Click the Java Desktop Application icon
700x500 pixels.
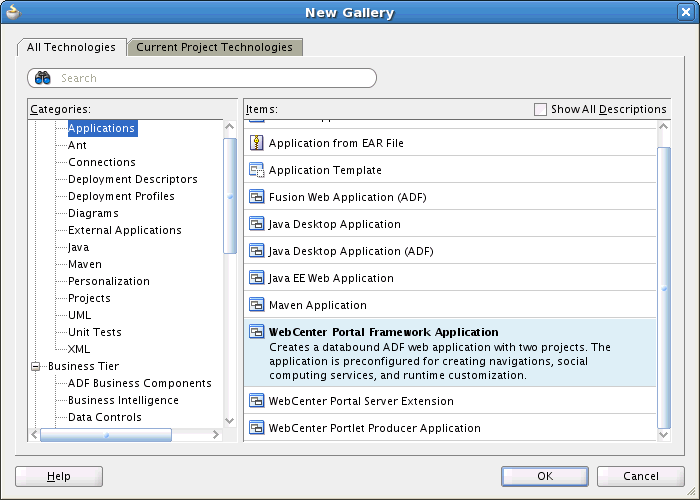click(256, 224)
